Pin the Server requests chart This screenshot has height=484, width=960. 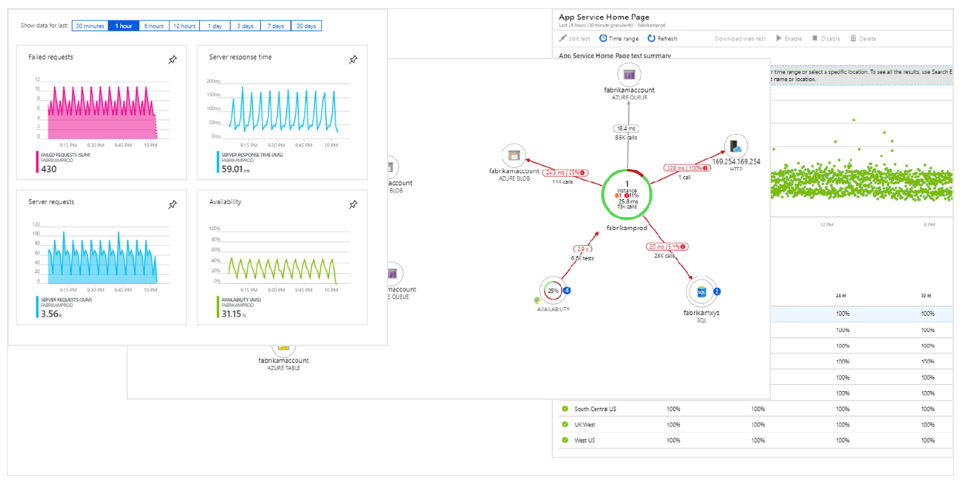coord(173,205)
